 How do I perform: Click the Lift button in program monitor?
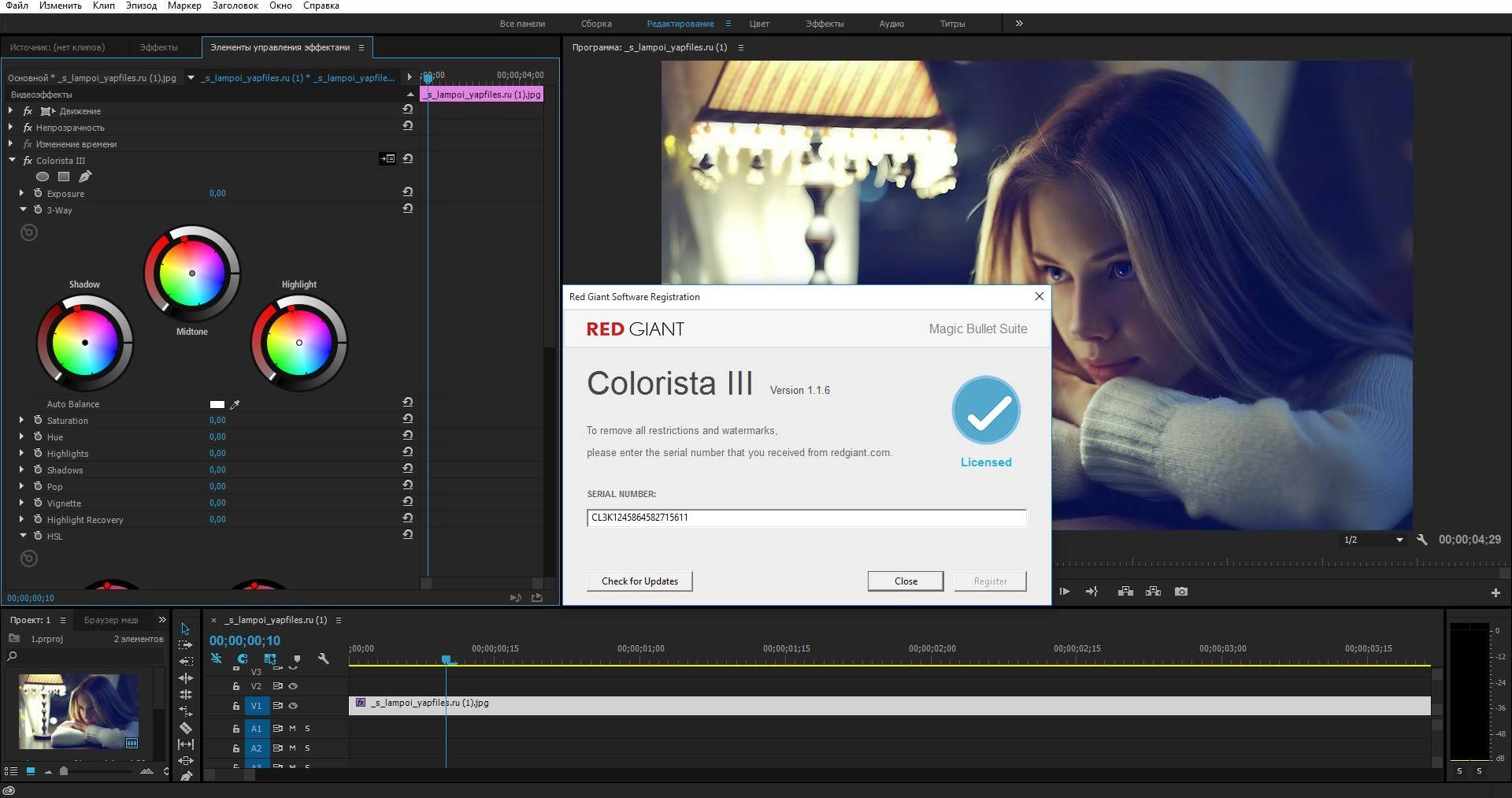[x=1125, y=592]
